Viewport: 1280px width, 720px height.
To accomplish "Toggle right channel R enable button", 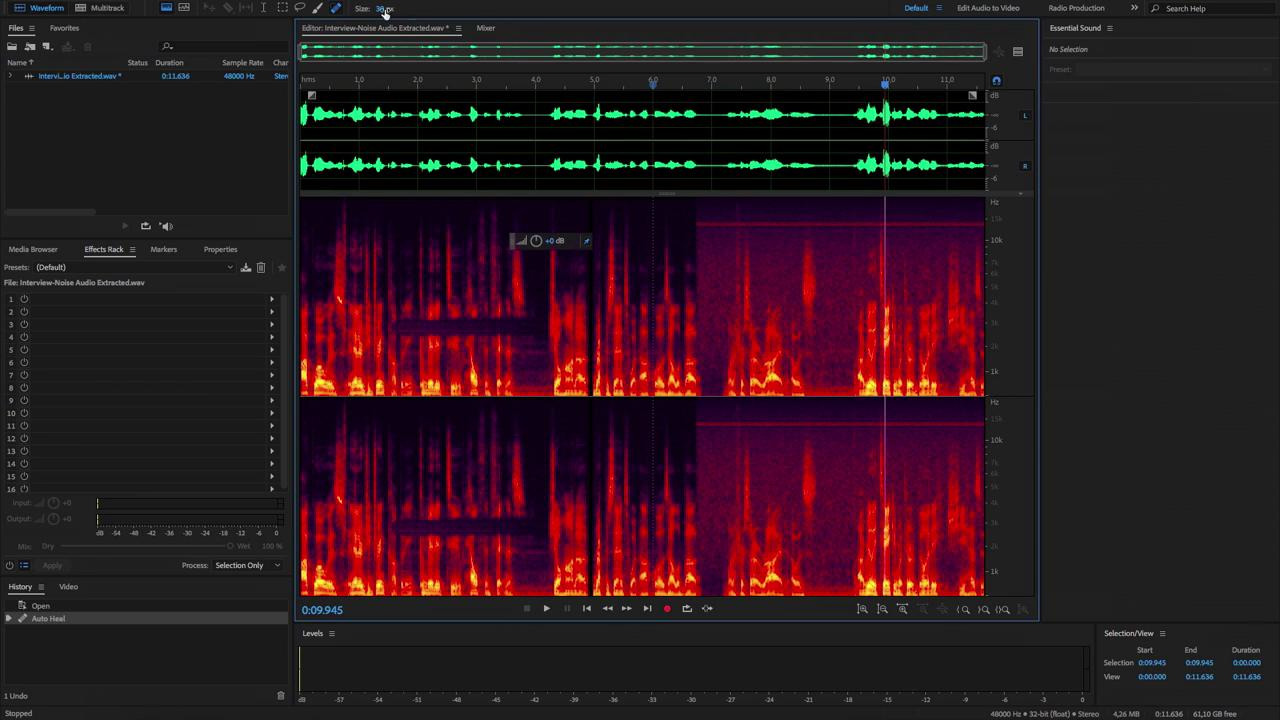I will pos(1025,166).
